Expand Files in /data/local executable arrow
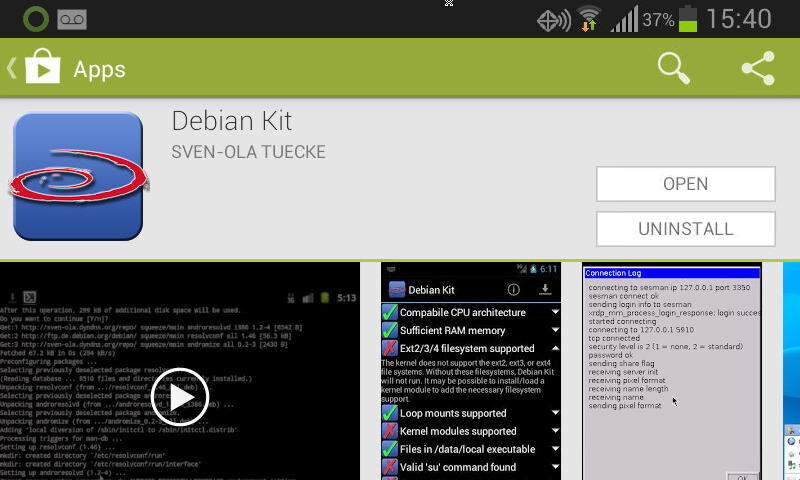The height and width of the screenshot is (480, 800). 555,449
